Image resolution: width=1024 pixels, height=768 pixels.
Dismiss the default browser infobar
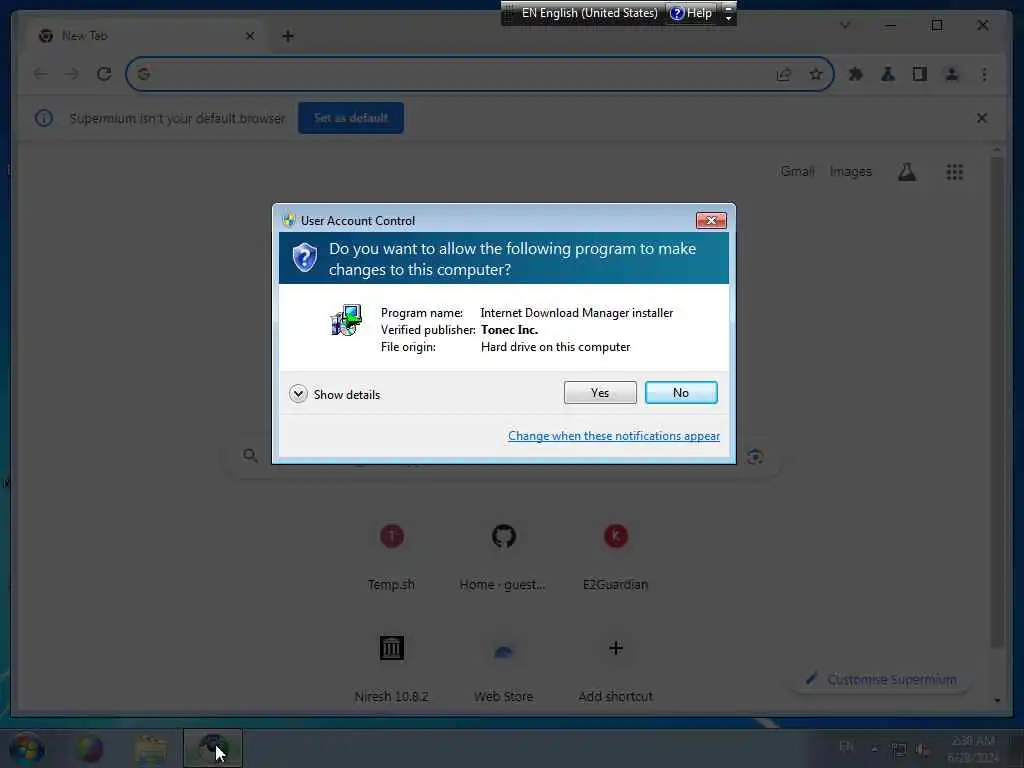pos(981,118)
